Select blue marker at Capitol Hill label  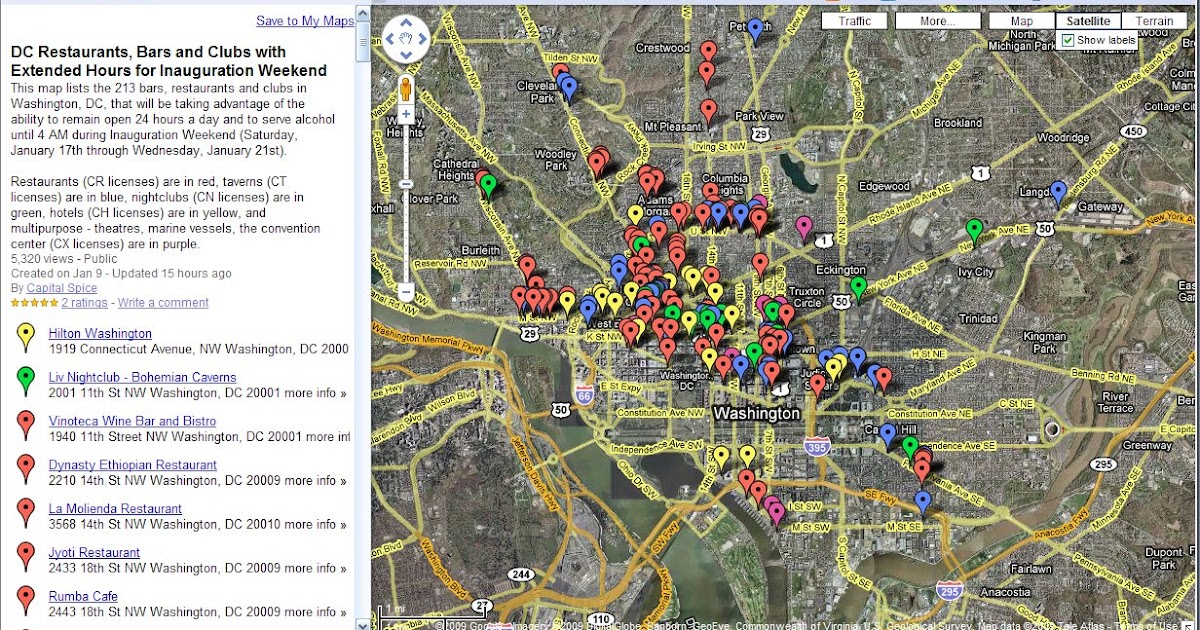(x=887, y=434)
